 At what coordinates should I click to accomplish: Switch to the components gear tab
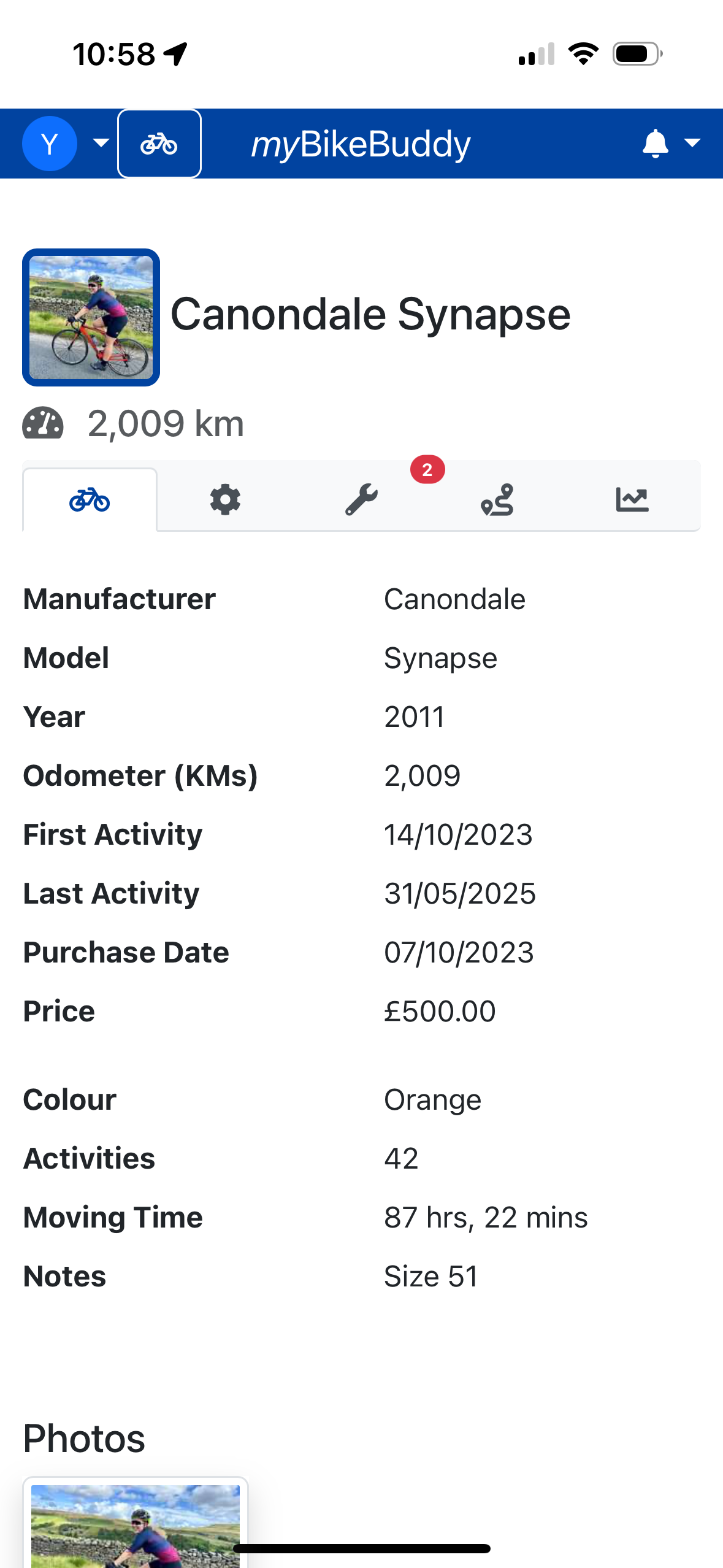225,499
